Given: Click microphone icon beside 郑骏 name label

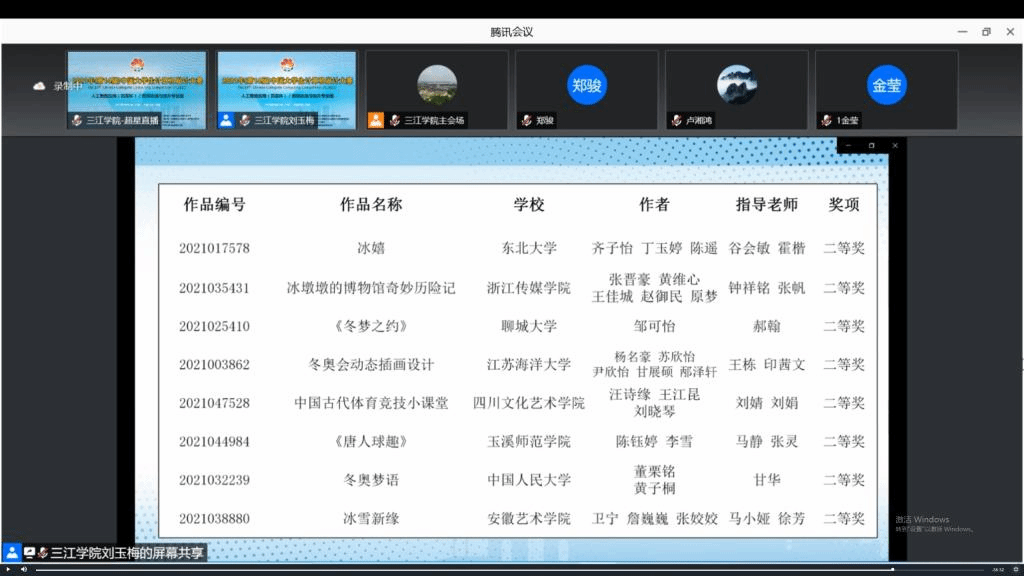Looking at the screenshot, I should pos(526,120).
